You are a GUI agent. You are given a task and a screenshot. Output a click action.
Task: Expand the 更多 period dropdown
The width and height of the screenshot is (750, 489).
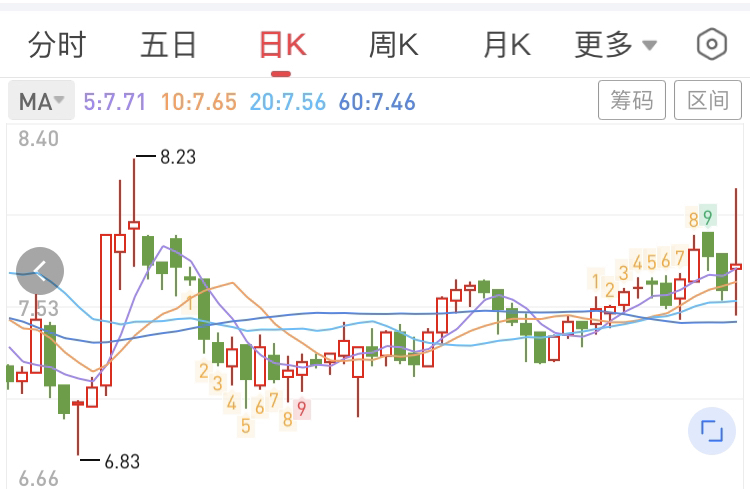604,45
